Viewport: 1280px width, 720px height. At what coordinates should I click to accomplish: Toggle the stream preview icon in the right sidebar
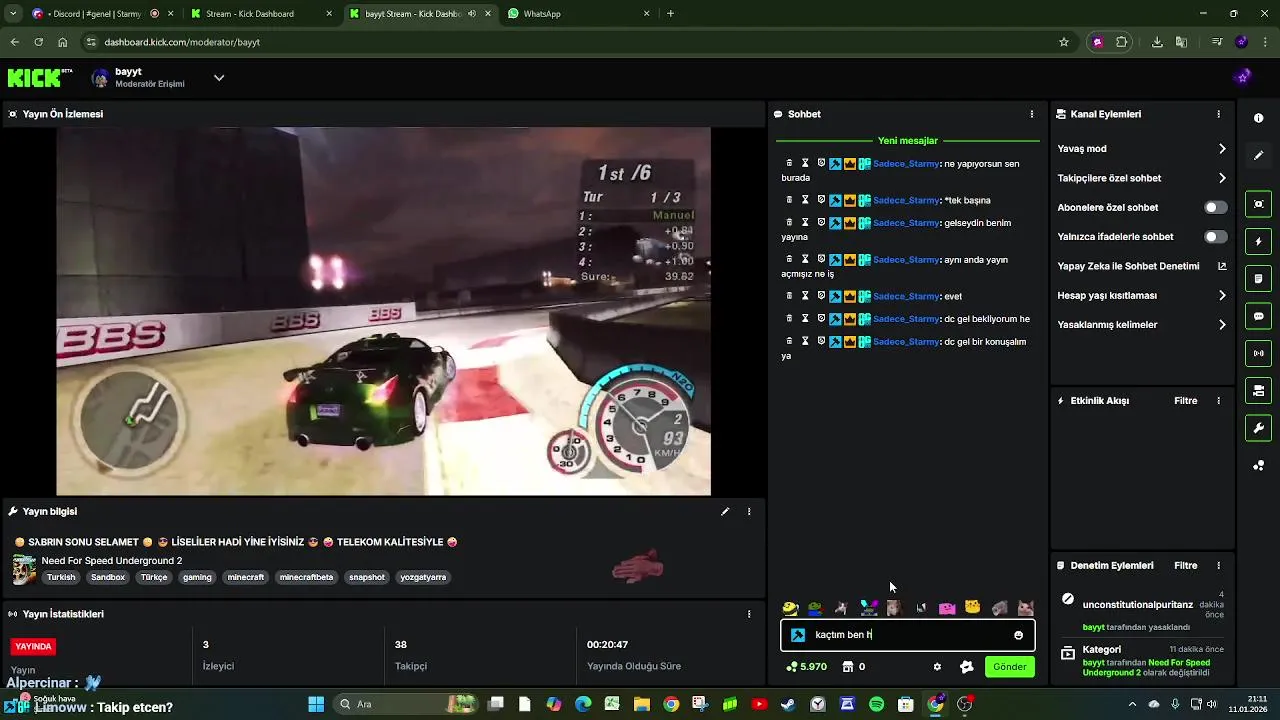[1258, 204]
